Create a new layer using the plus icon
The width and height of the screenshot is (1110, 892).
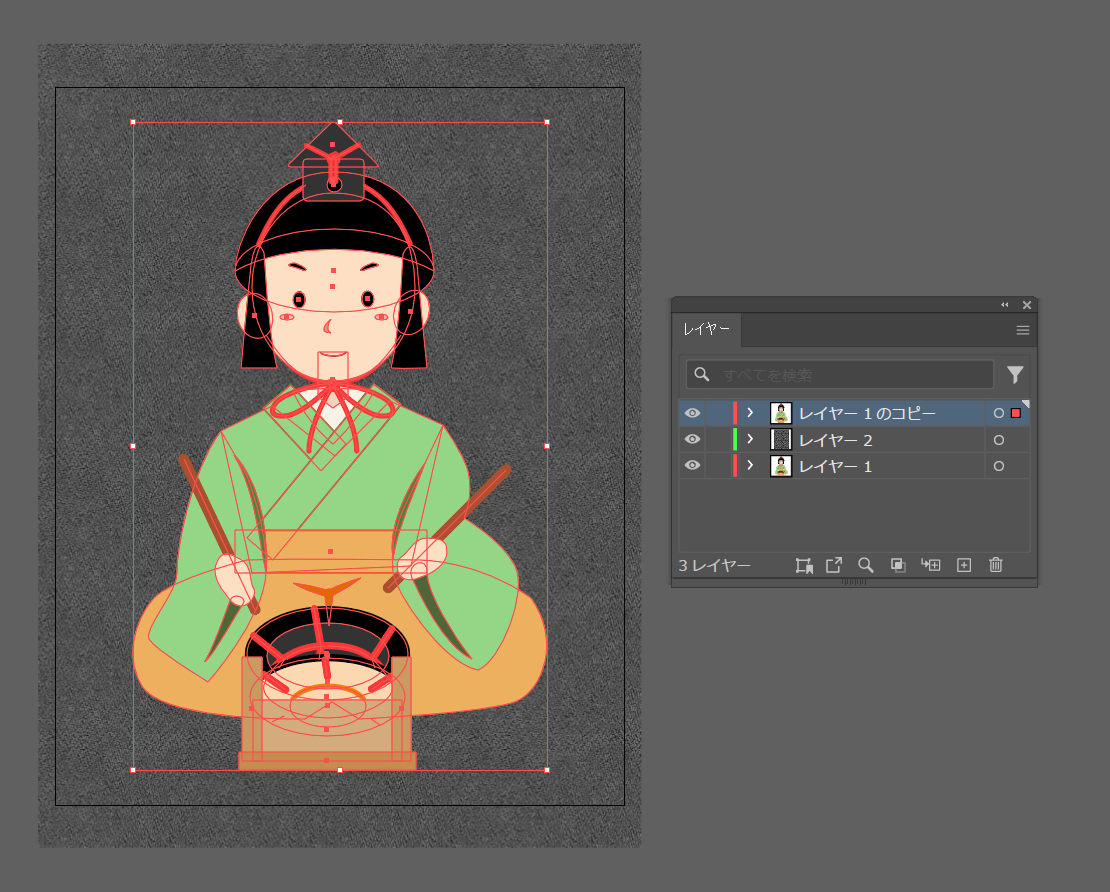click(963, 565)
